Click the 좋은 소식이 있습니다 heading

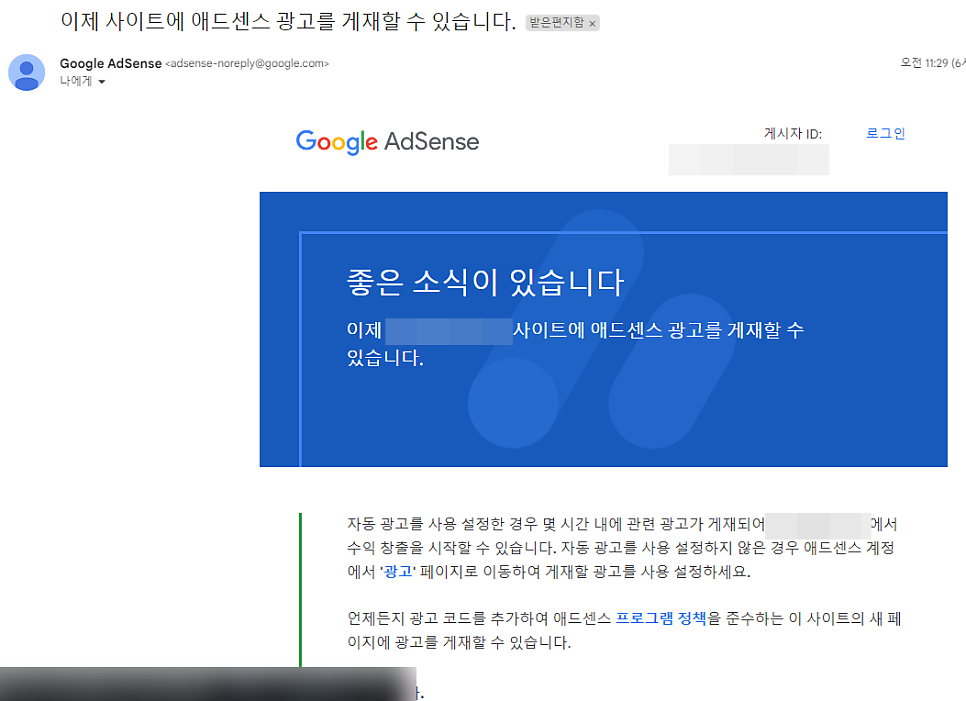click(x=485, y=282)
